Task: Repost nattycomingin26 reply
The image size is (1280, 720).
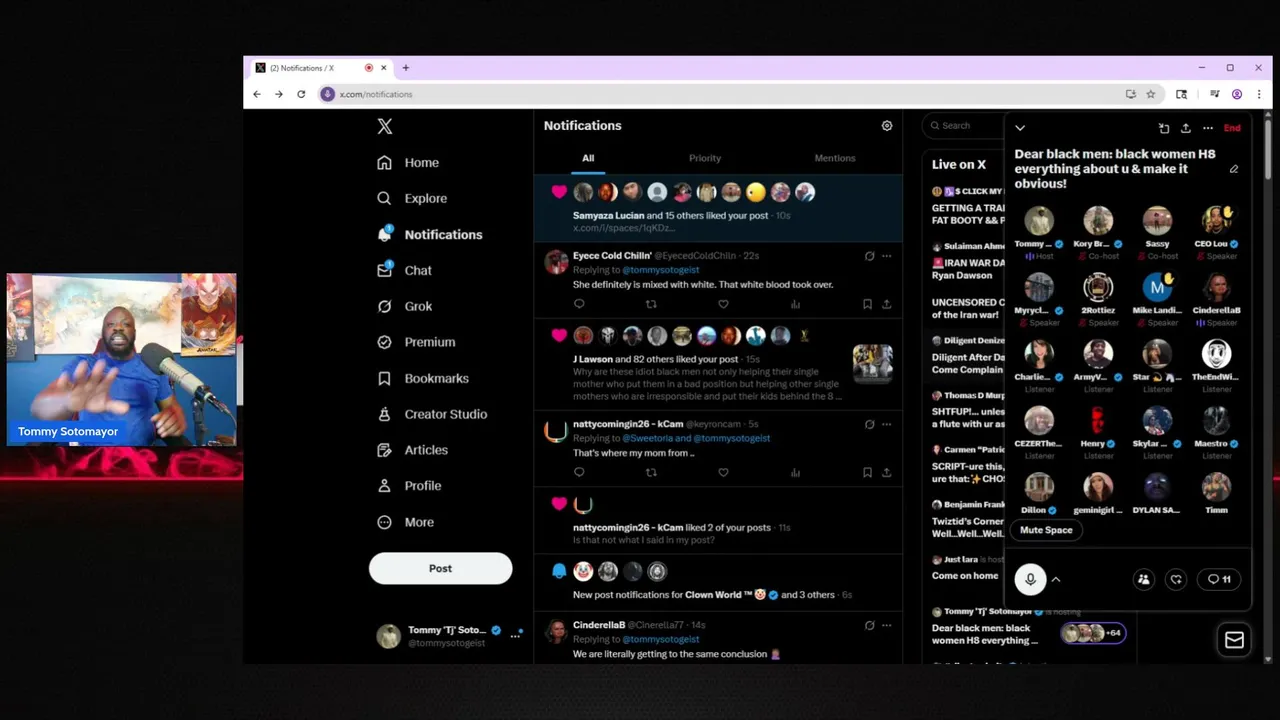Action: click(651, 472)
